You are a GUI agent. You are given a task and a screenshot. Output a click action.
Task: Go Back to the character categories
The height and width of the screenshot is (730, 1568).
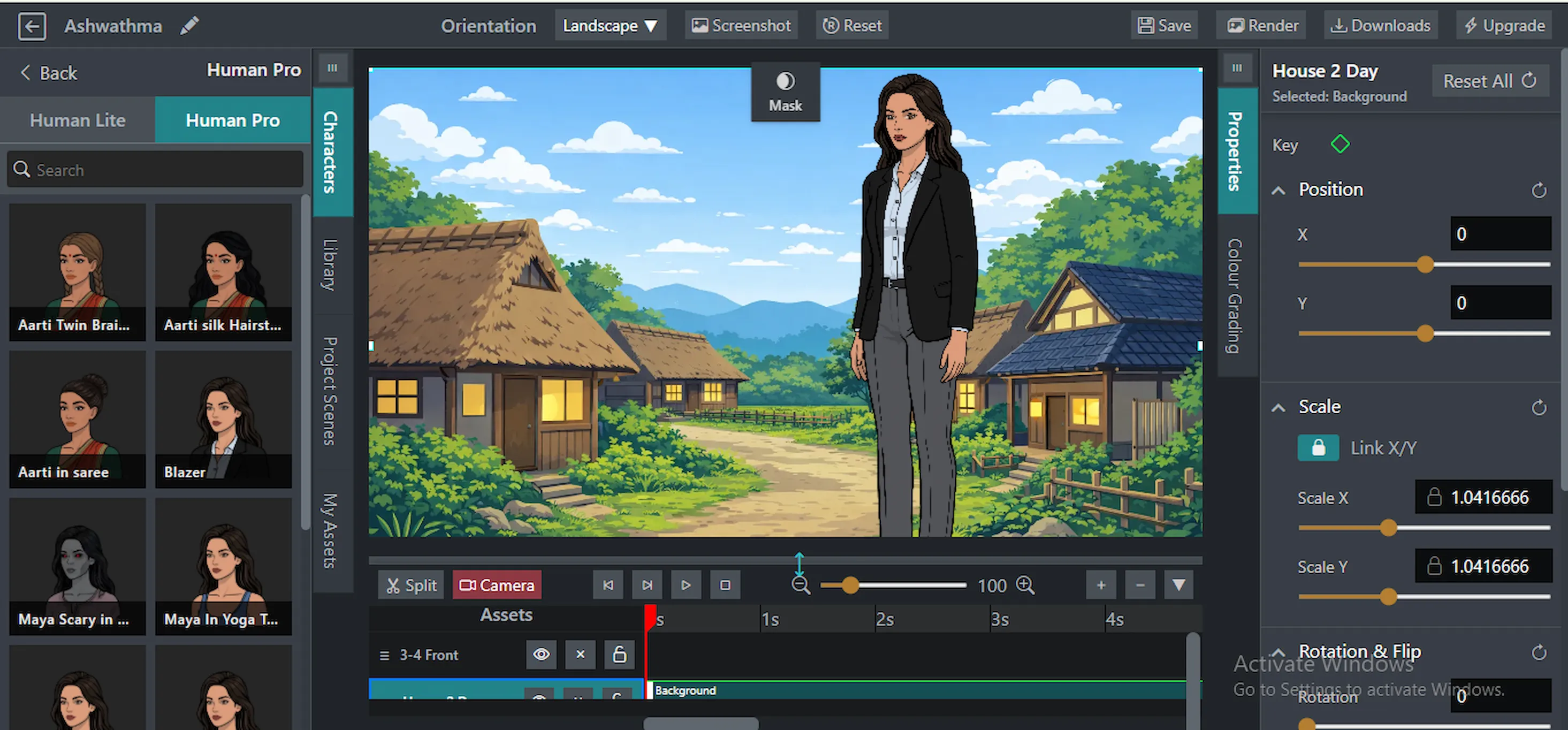pos(49,72)
